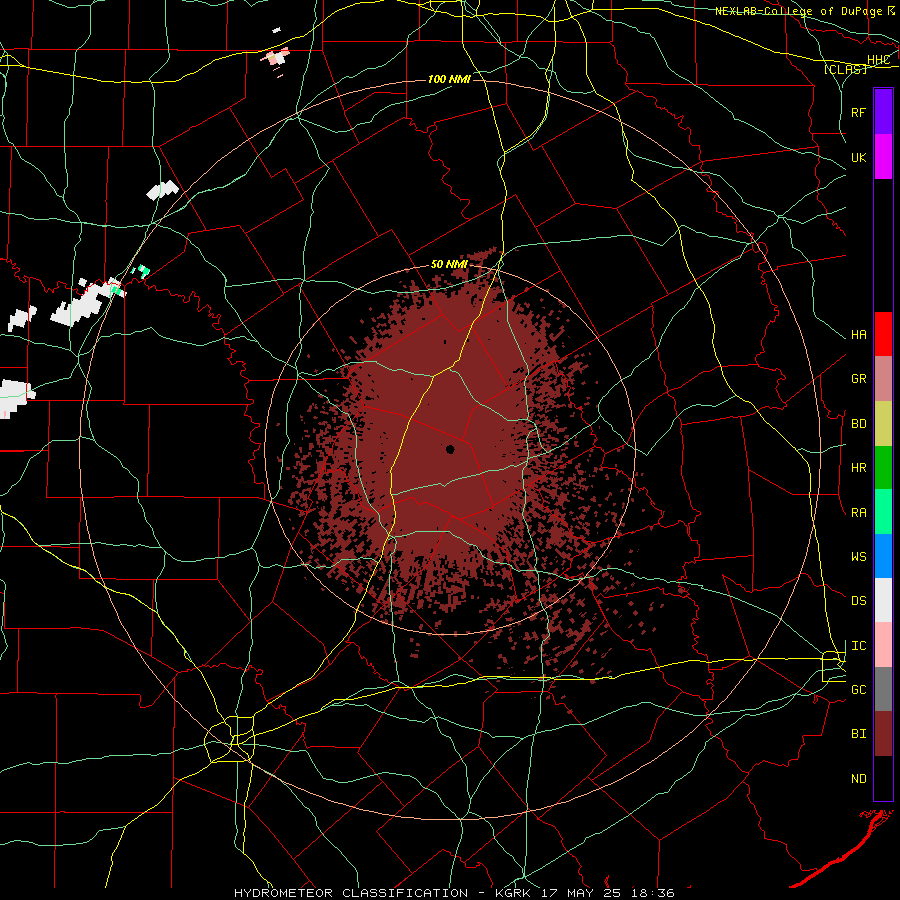Click the "GR" legend label
Image resolution: width=900 pixels, height=900 pixels.
(859, 379)
